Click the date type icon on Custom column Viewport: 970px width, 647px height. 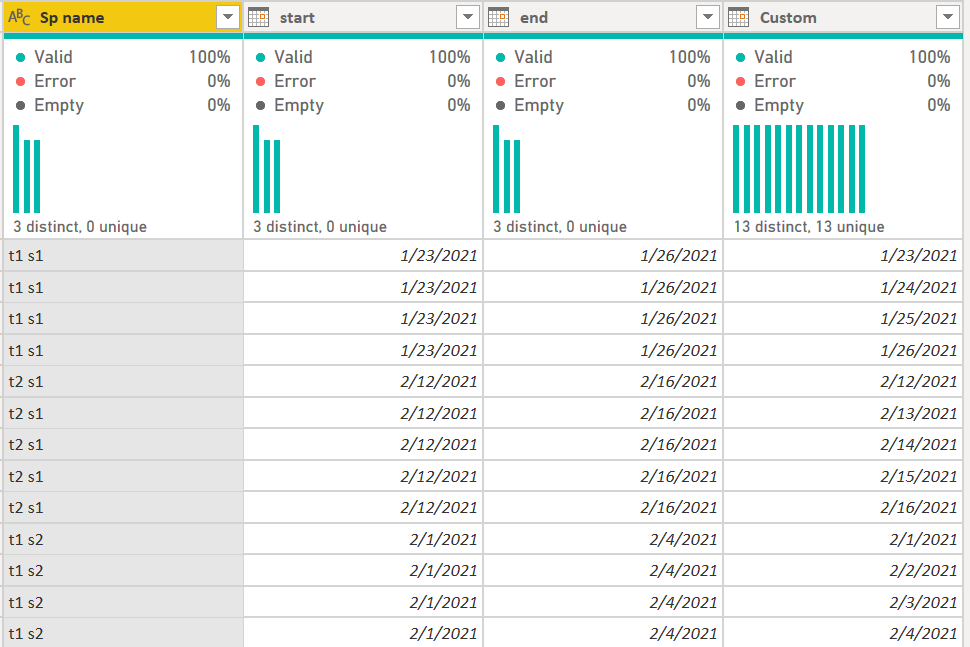pos(738,17)
